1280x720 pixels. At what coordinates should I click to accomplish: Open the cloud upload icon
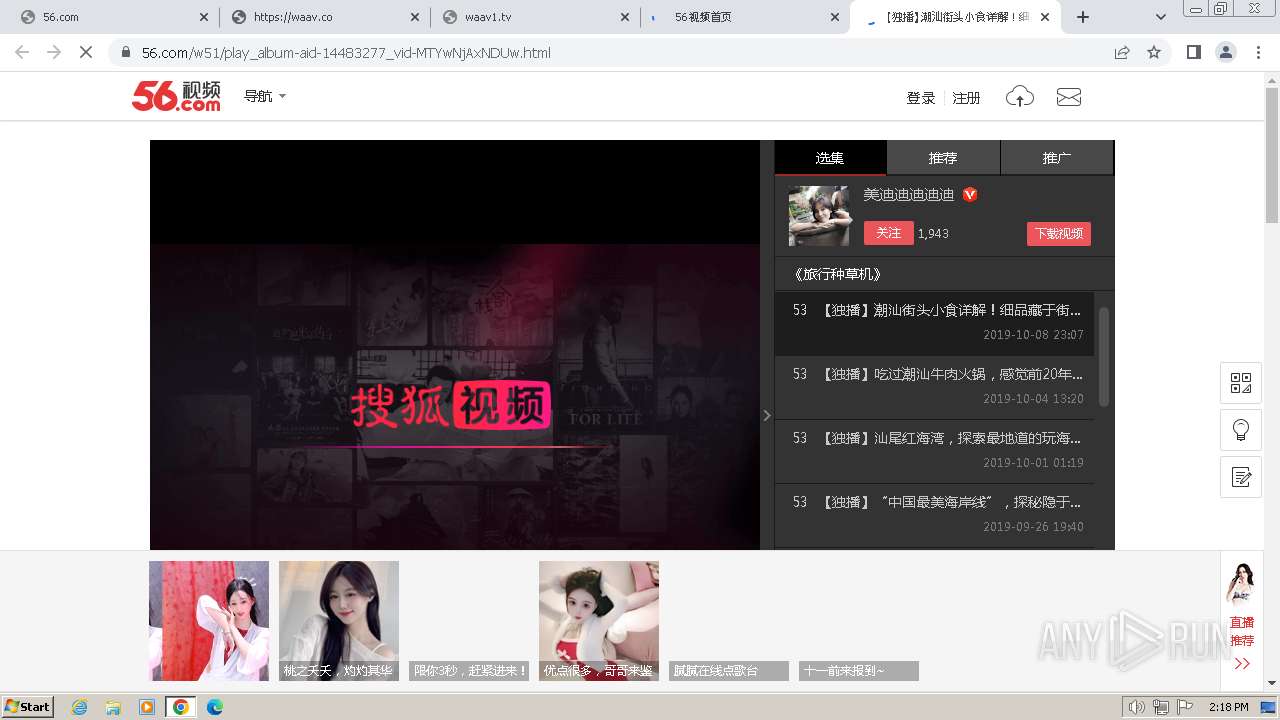[1019, 97]
